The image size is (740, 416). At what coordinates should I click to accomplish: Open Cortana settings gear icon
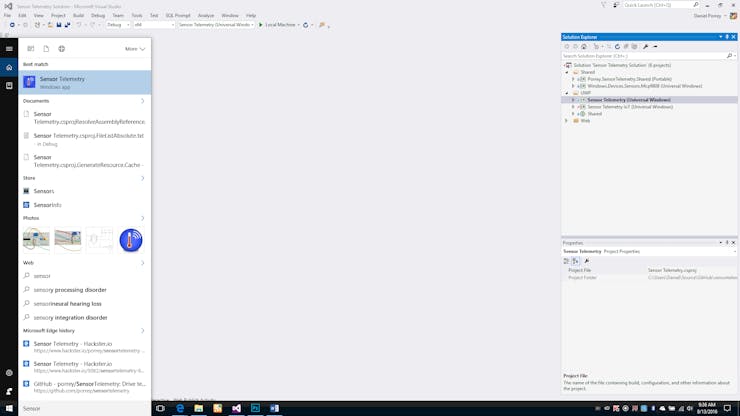9,373
